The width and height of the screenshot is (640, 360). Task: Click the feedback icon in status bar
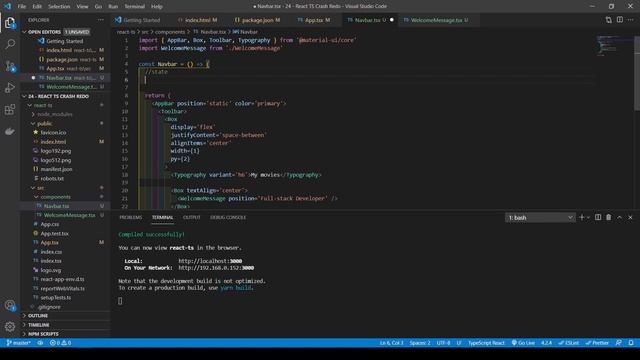[619, 343]
